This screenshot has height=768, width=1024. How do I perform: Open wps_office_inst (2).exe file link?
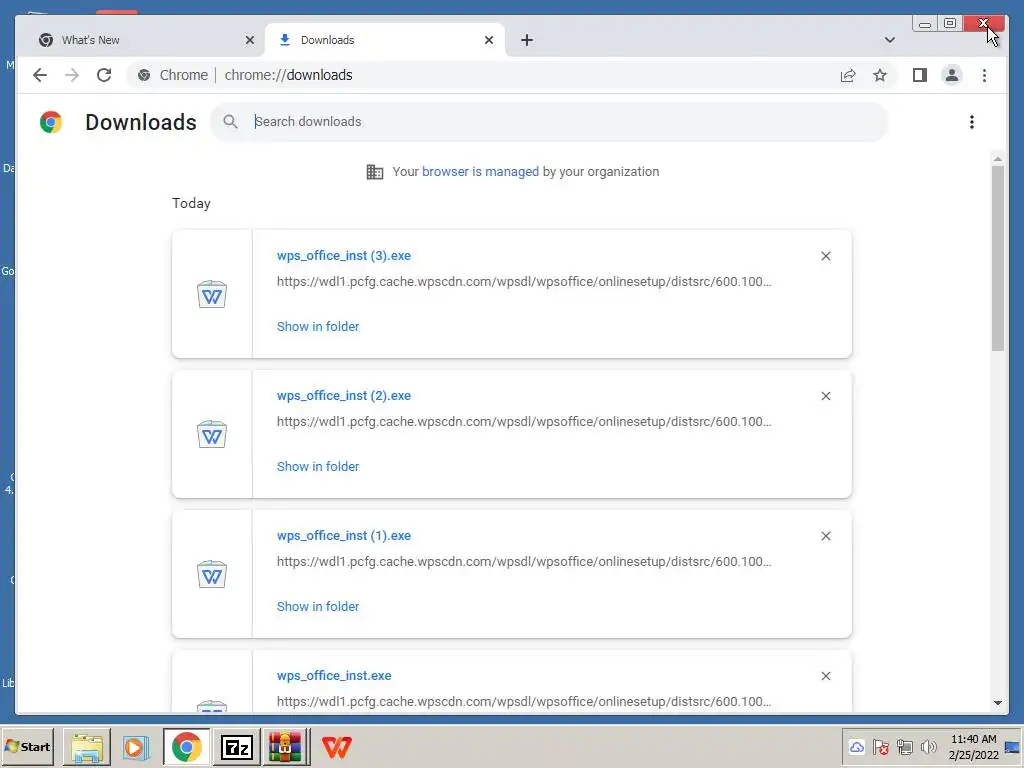344,395
